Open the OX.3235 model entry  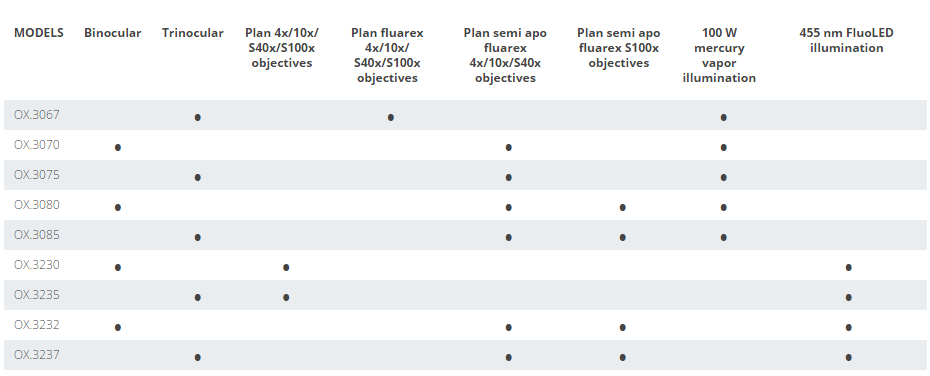point(37,295)
